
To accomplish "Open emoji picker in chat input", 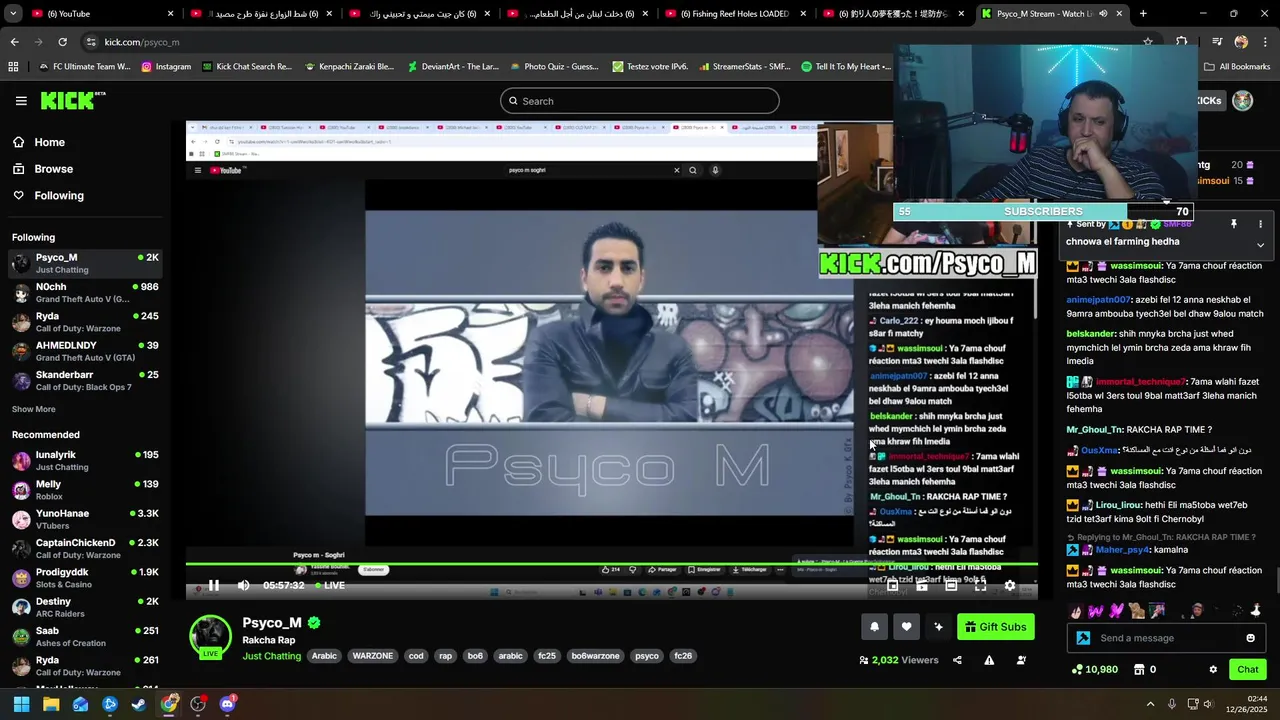I will (1250, 638).
